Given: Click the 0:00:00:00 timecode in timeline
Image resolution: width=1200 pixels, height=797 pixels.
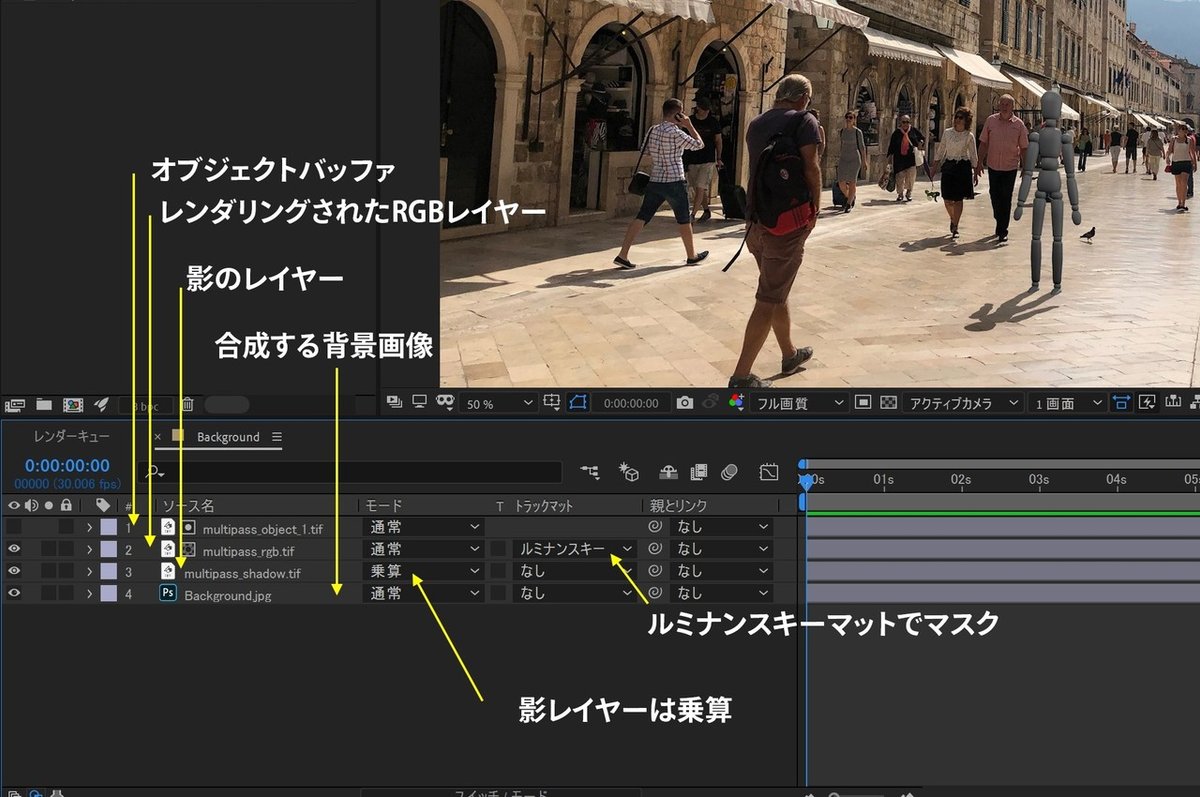Looking at the screenshot, I should click(67, 466).
